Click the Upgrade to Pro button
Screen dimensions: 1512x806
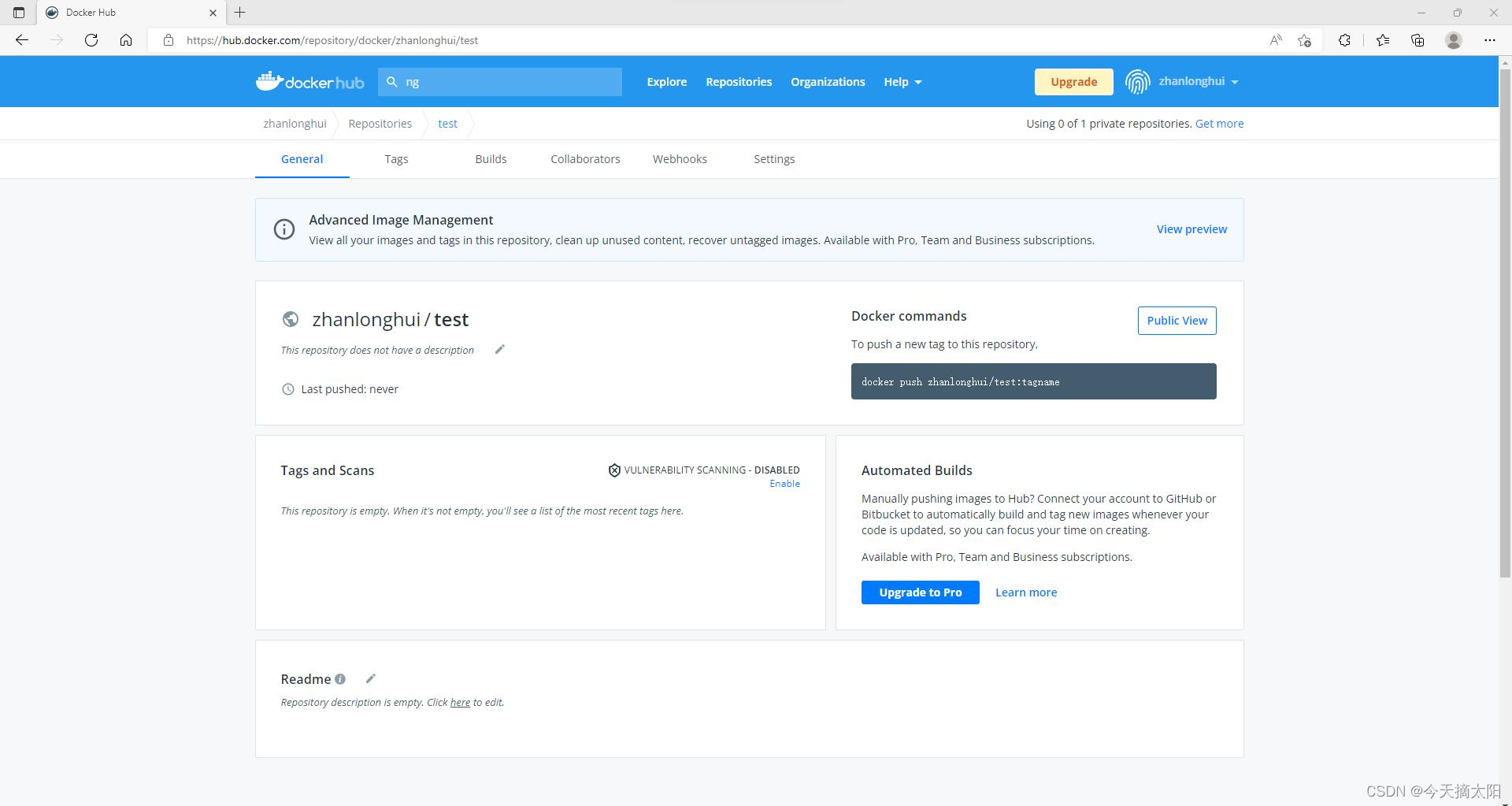point(921,592)
